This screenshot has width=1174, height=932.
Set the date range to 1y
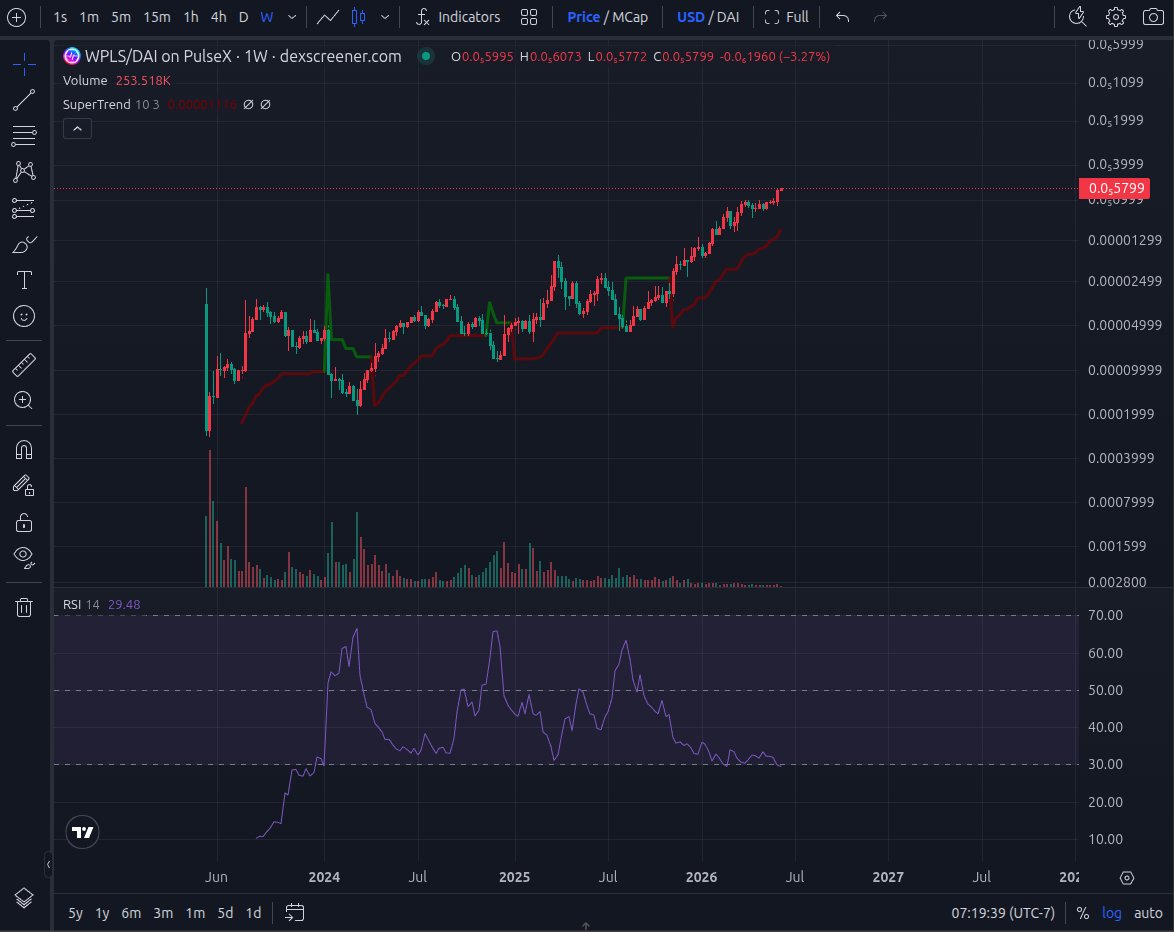pyautogui.click(x=102, y=913)
